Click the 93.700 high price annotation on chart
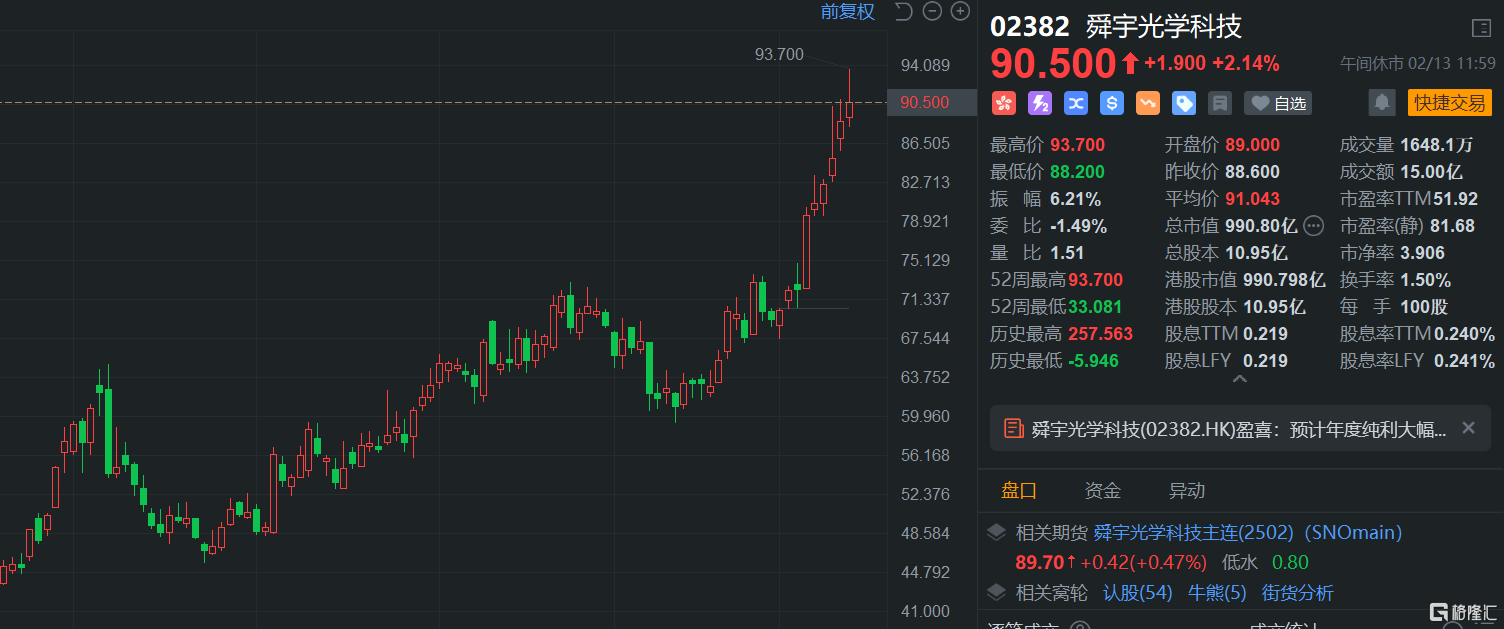This screenshot has height=629, width=1504. 779,54
